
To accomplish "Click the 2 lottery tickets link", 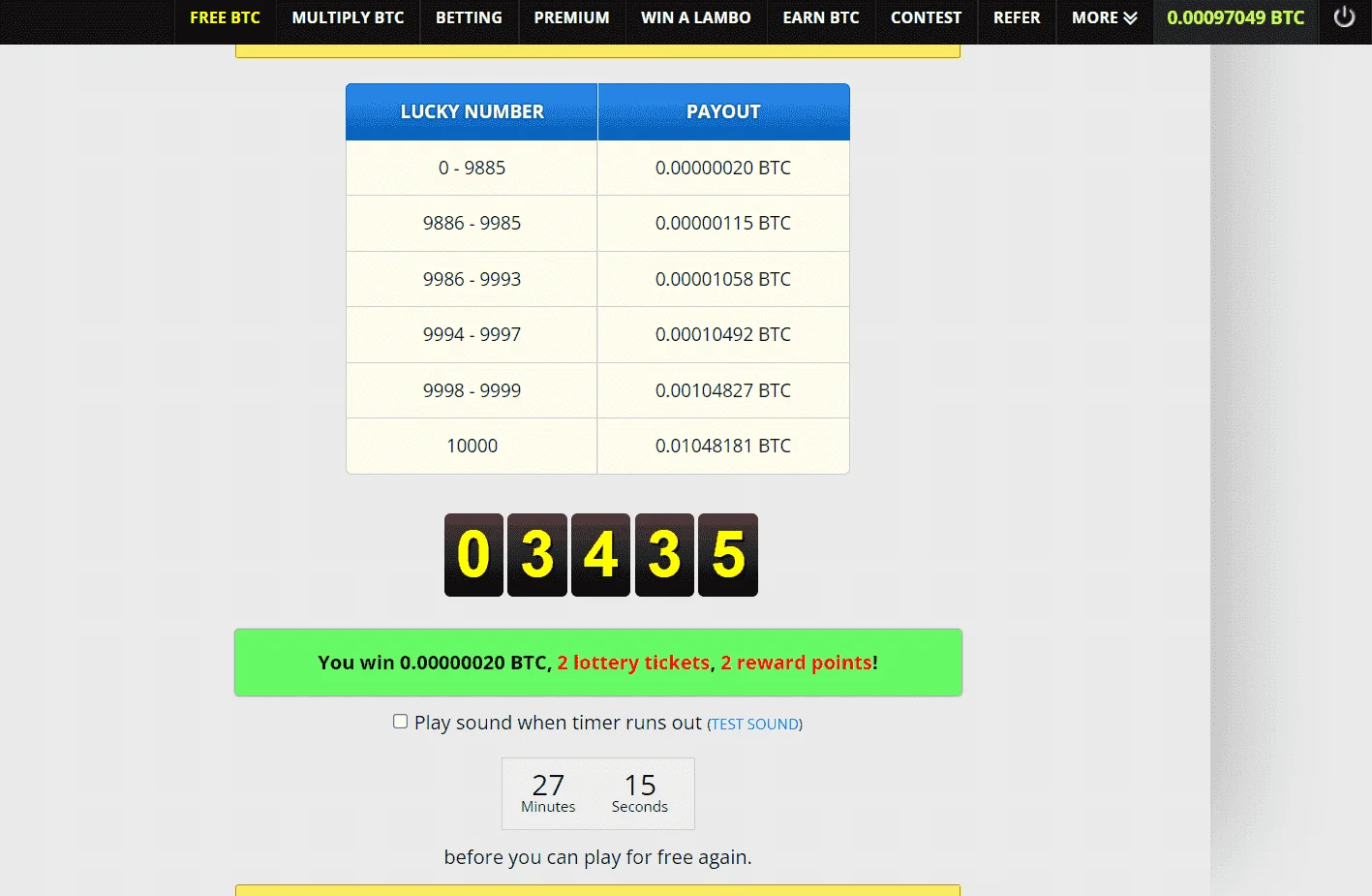I will click(x=633, y=663).
